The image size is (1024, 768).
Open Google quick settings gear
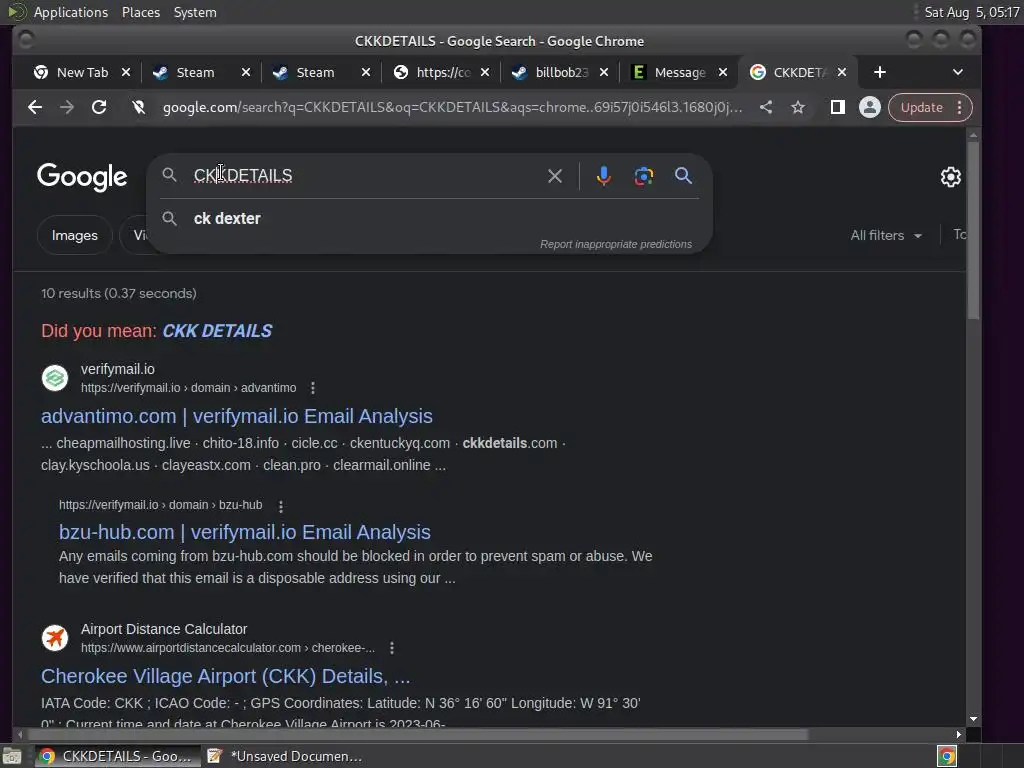(x=950, y=176)
